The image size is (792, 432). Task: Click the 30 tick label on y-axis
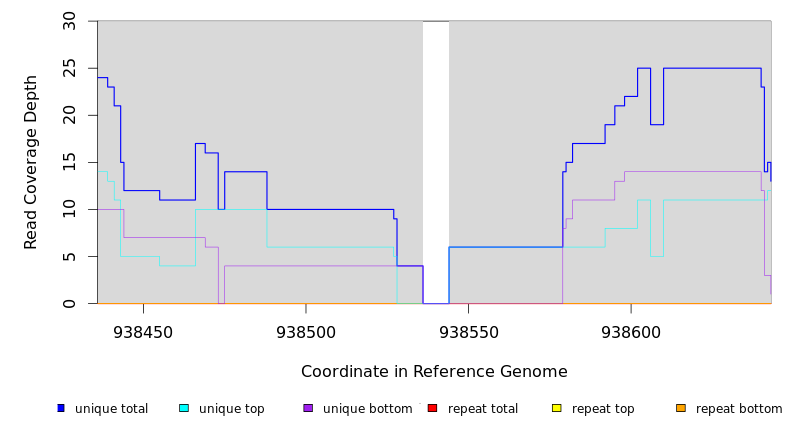pos(69,21)
